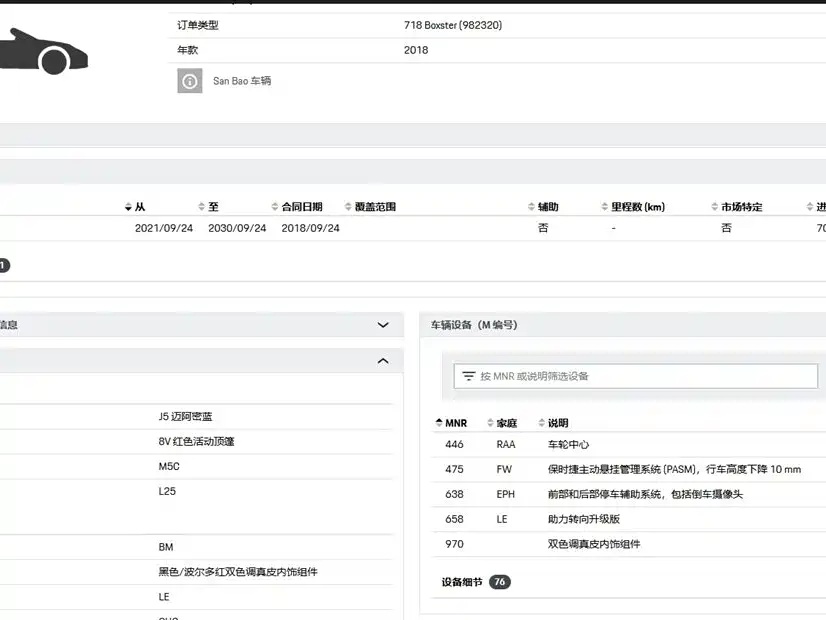Screen dimensions: 826x620
Task: Select equipment row 475 PASM
Action: [x=628, y=469]
